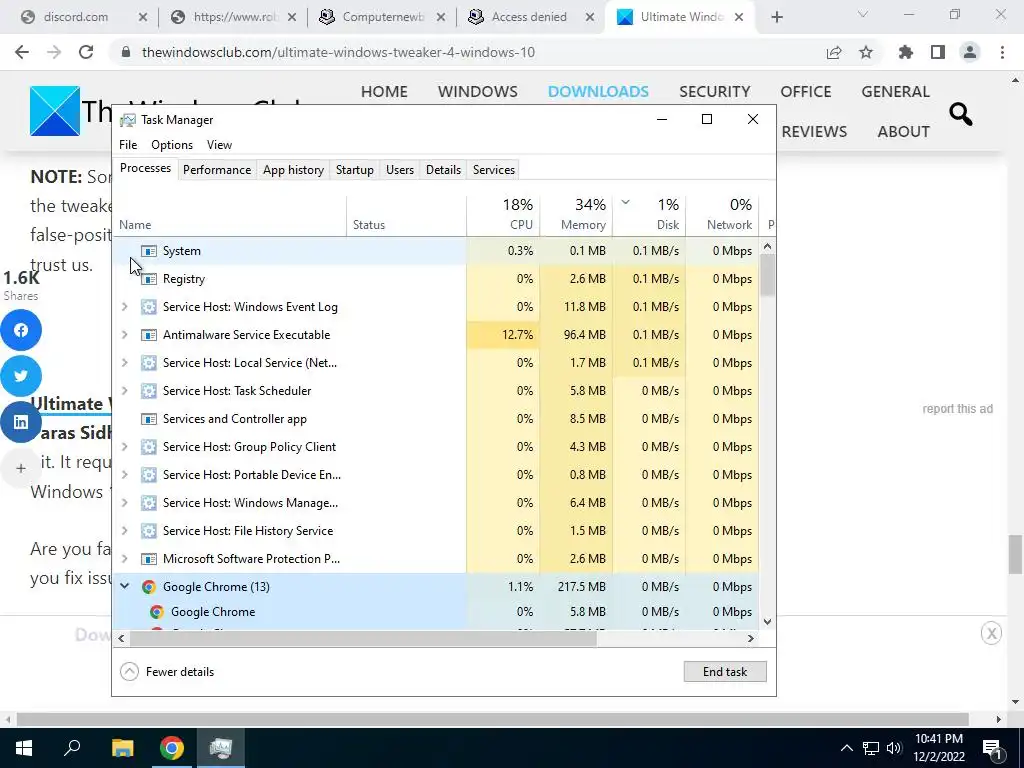Click the Services and Controller app icon
This screenshot has width=1024, height=768.
coord(149,419)
